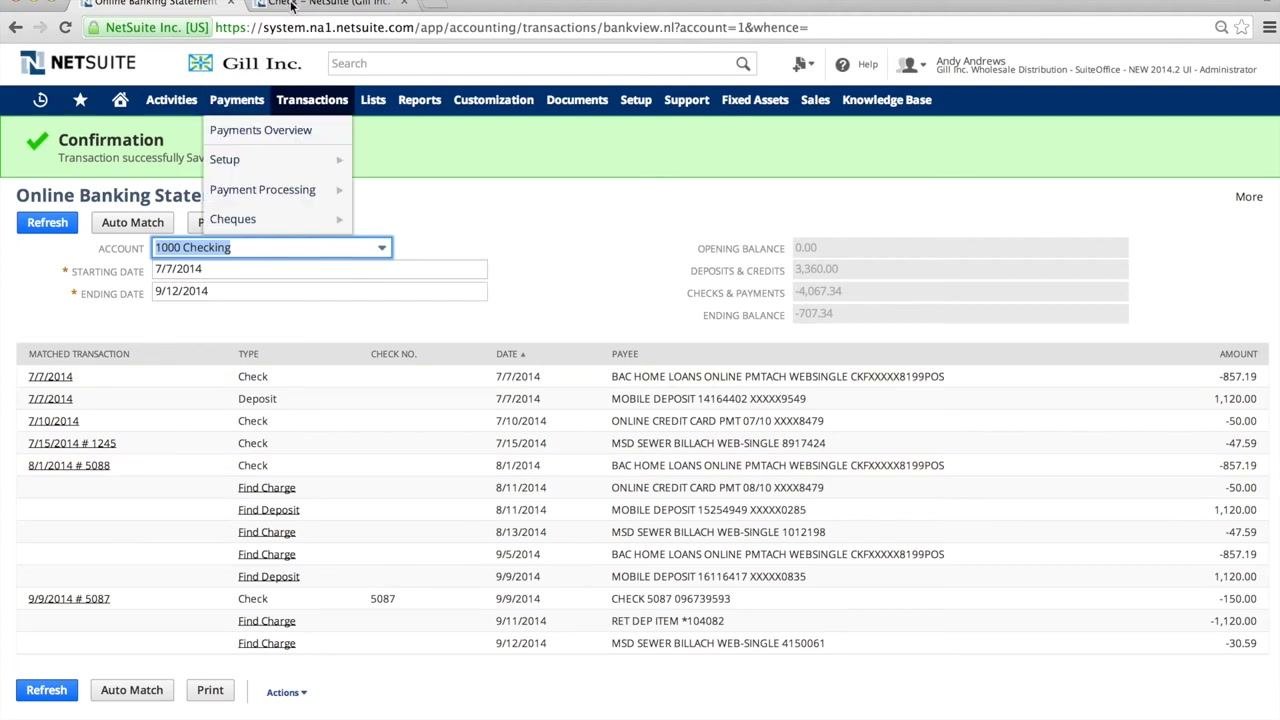Click the browser back arrow
This screenshot has height=720, width=1280.
(x=16, y=27)
